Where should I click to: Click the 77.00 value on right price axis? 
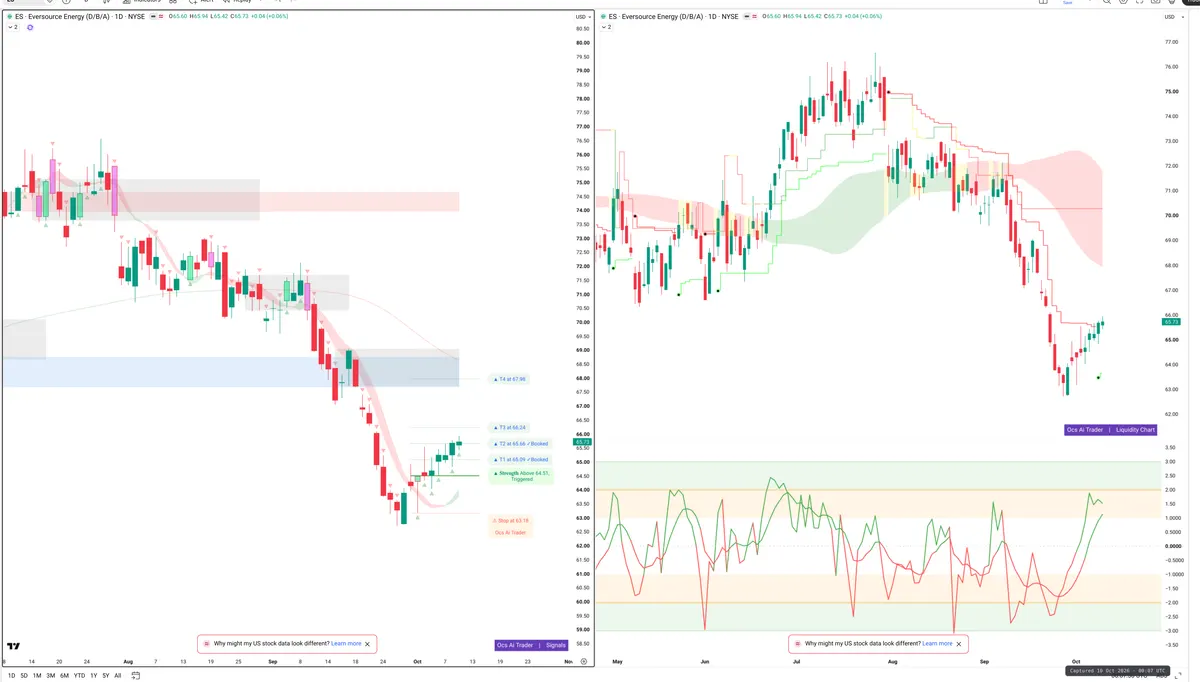[1172, 43]
